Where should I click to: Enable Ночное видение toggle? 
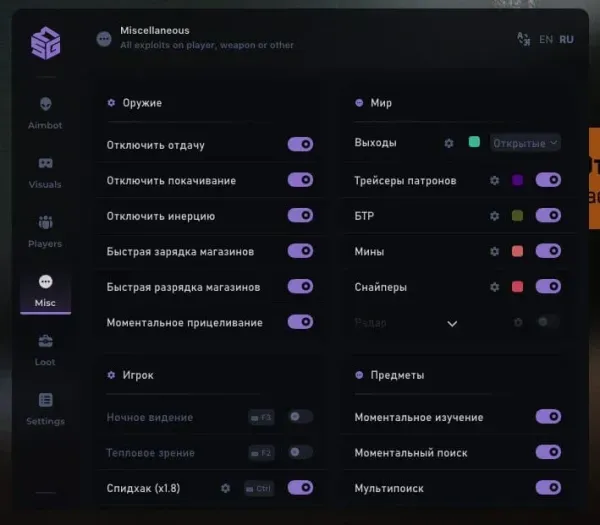pos(300,416)
